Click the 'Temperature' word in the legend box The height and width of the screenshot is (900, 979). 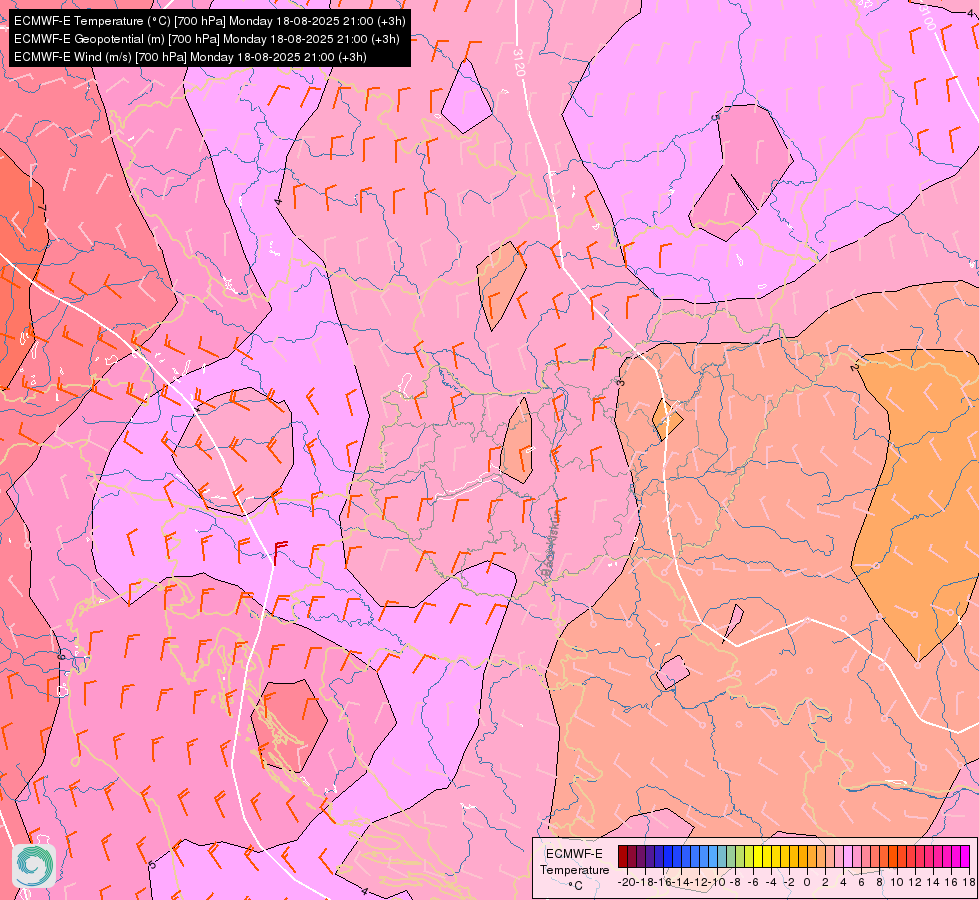[574, 870]
